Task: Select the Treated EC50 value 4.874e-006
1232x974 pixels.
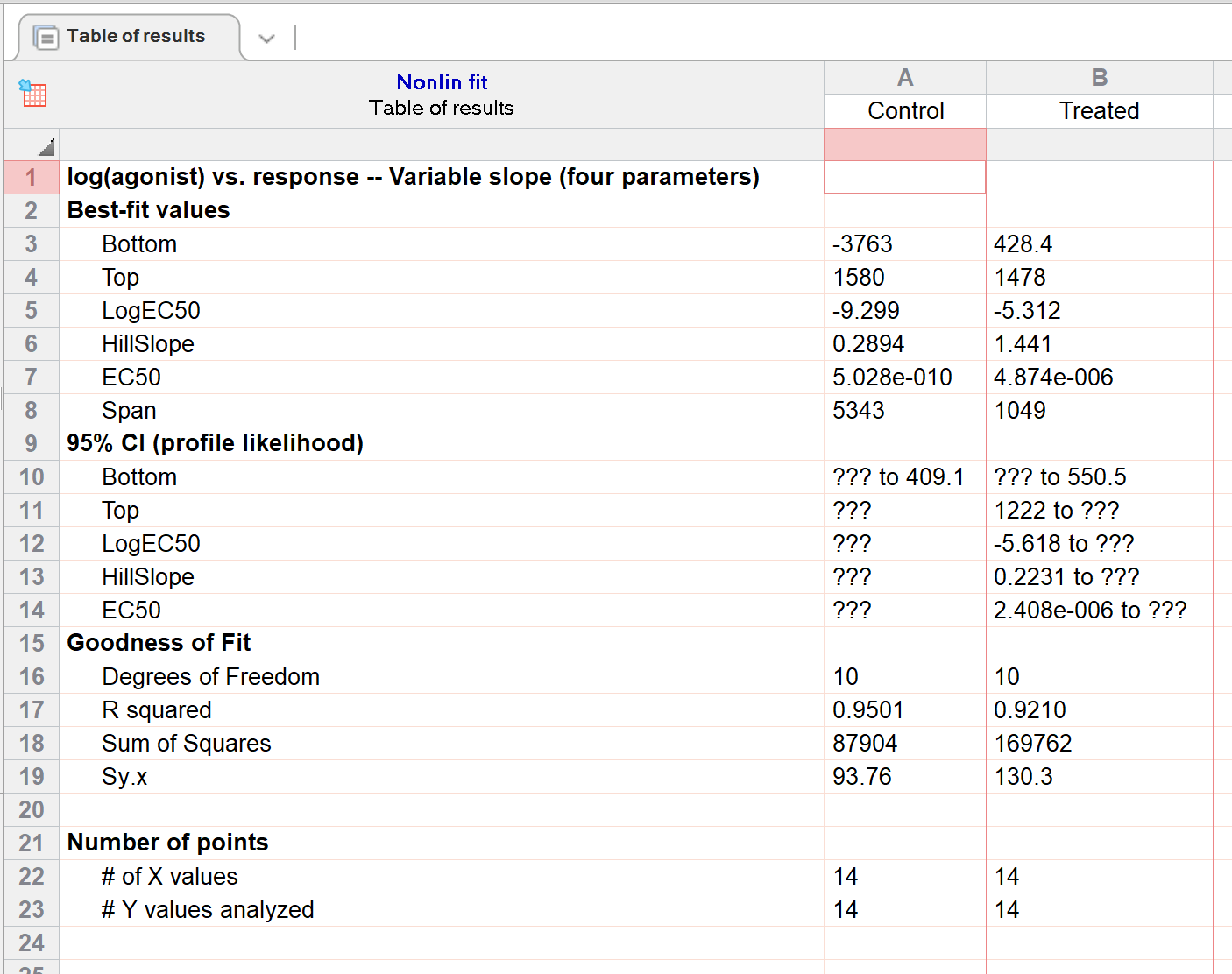Action: click(x=1052, y=378)
